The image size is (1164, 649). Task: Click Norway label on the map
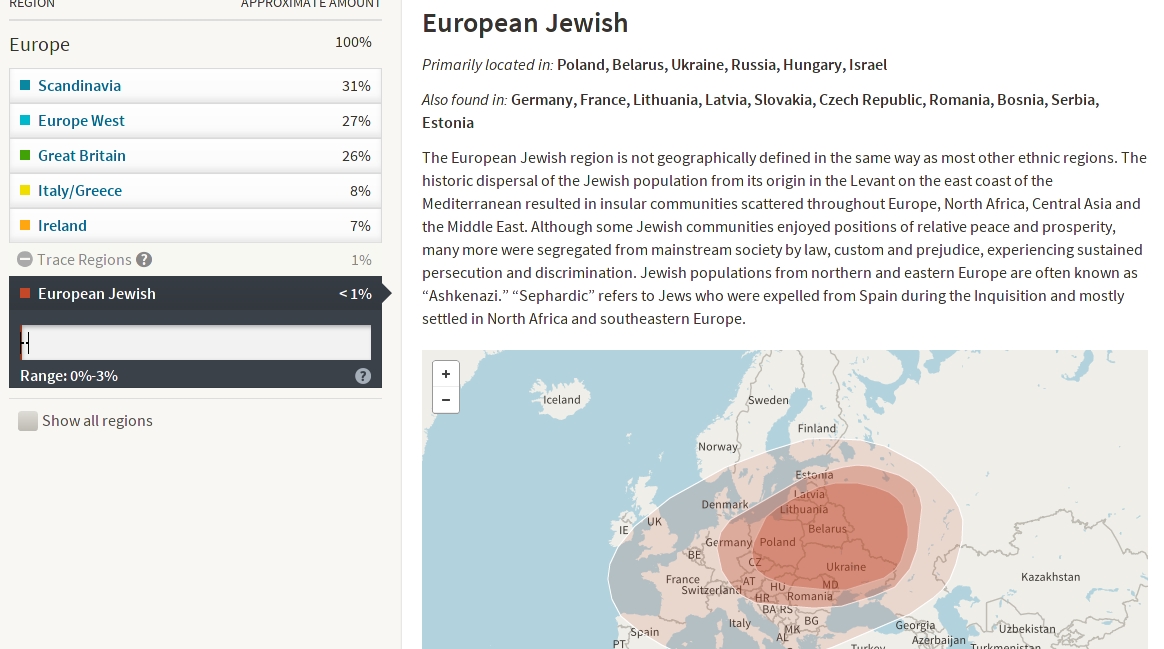click(x=717, y=447)
